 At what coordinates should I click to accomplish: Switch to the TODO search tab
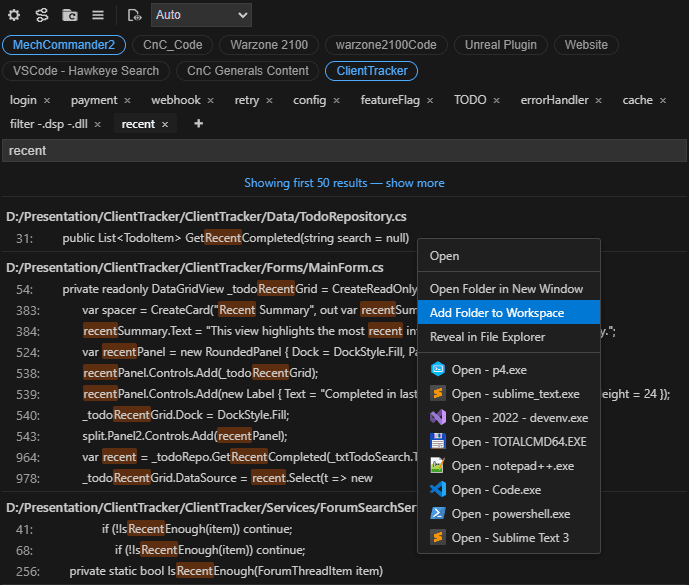pyautogui.click(x=470, y=100)
